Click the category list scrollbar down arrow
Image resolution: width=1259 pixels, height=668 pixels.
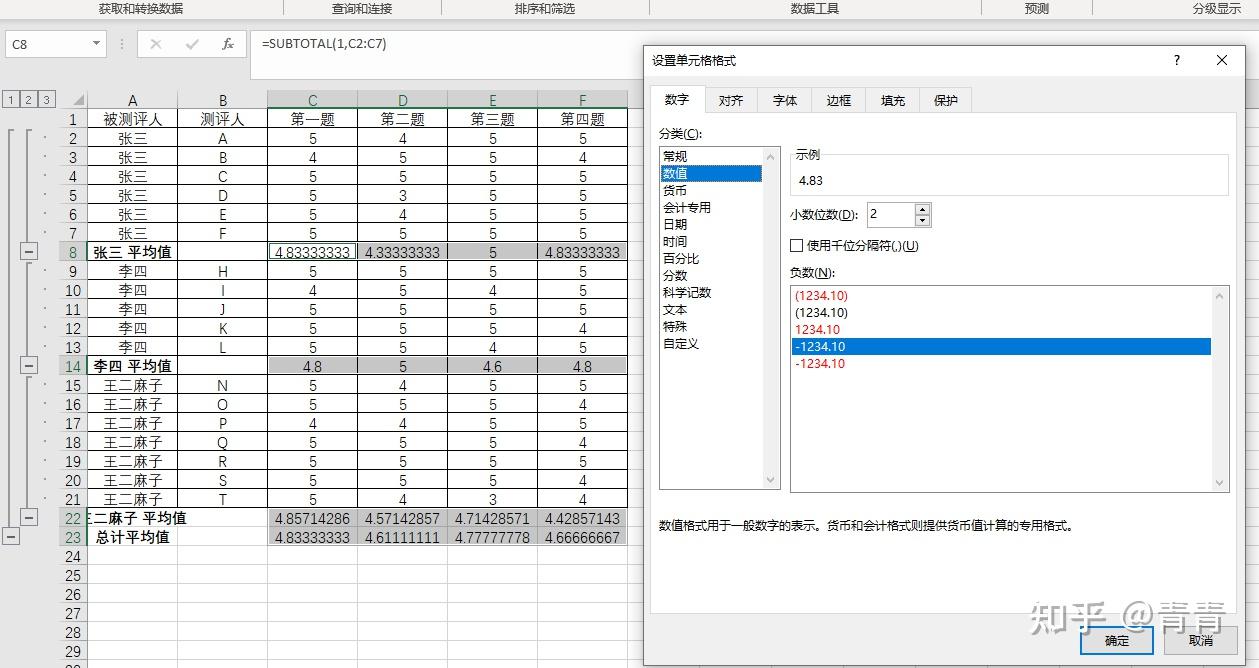[x=771, y=480]
